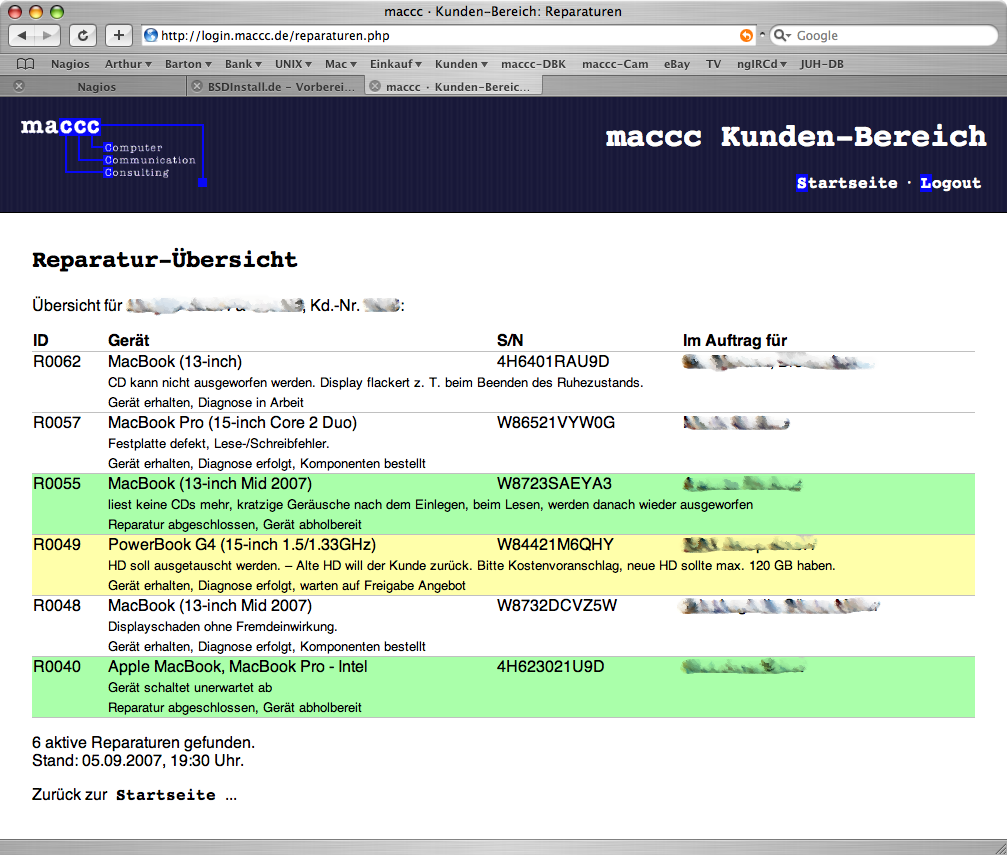Open the Show All Bookmarks book icon
1007x855 pixels.
click(x=26, y=64)
